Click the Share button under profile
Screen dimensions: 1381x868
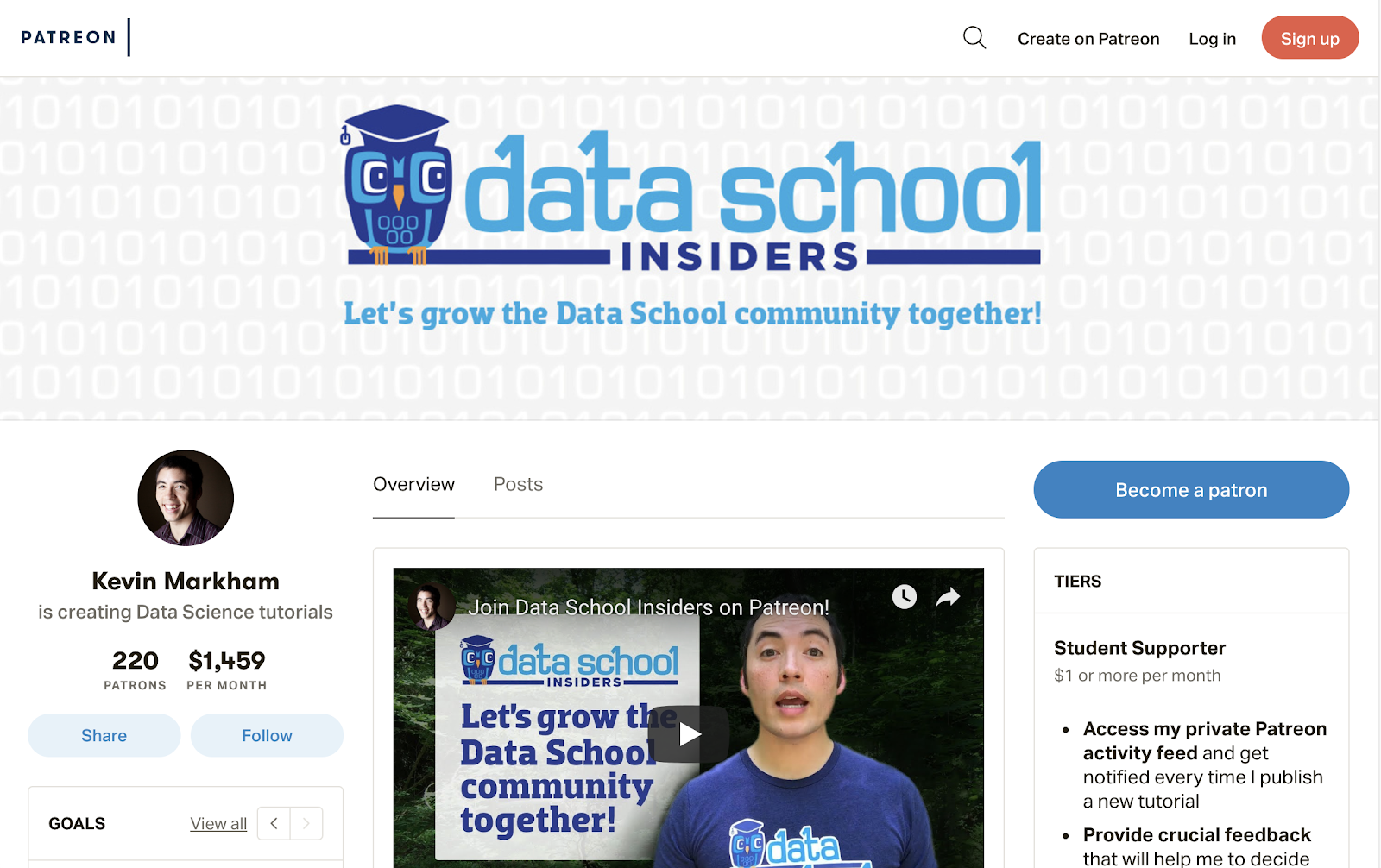point(104,735)
